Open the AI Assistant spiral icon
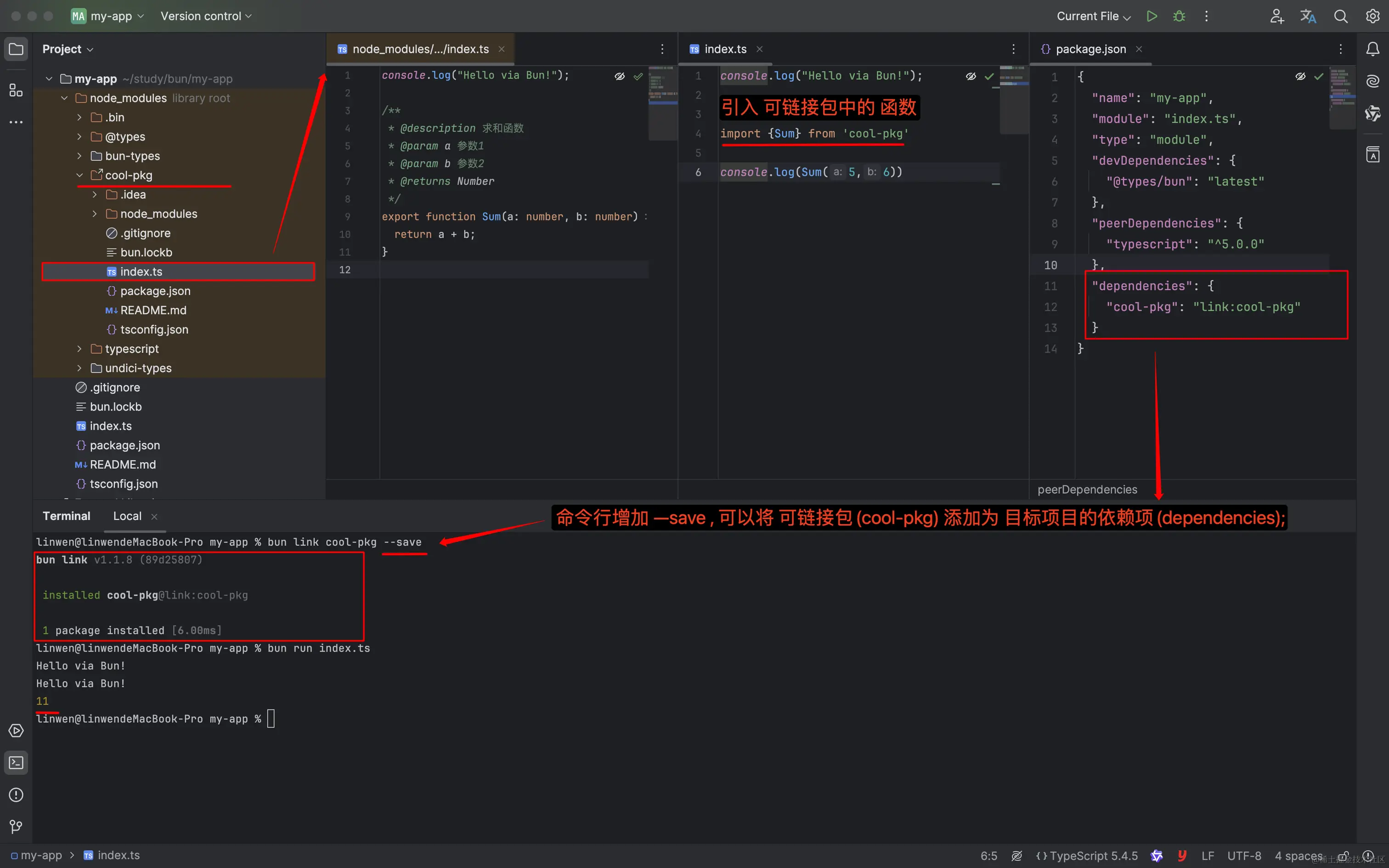Screen dimensions: 1389x868 [1372, 81]
